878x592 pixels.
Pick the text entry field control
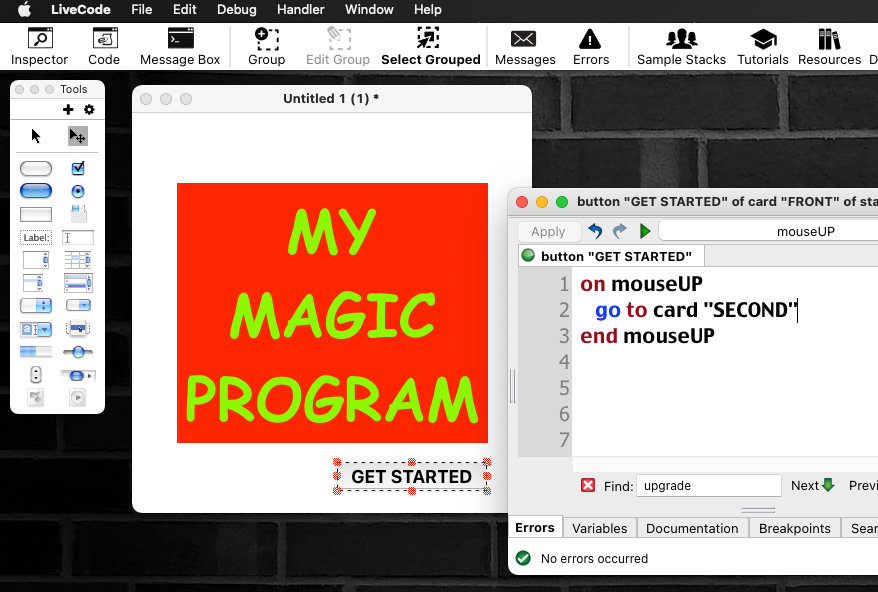pos(78,237)
